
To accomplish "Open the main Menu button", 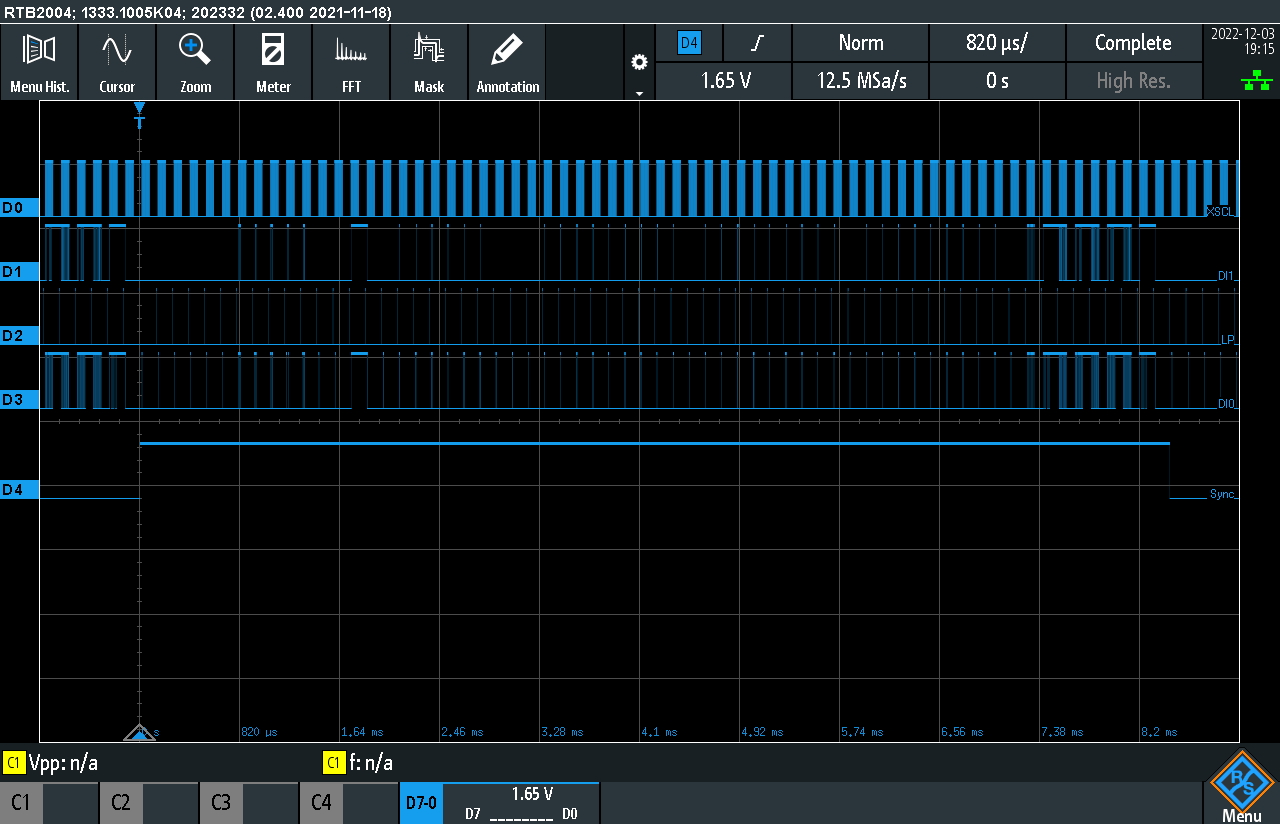I will point(1242,787).
